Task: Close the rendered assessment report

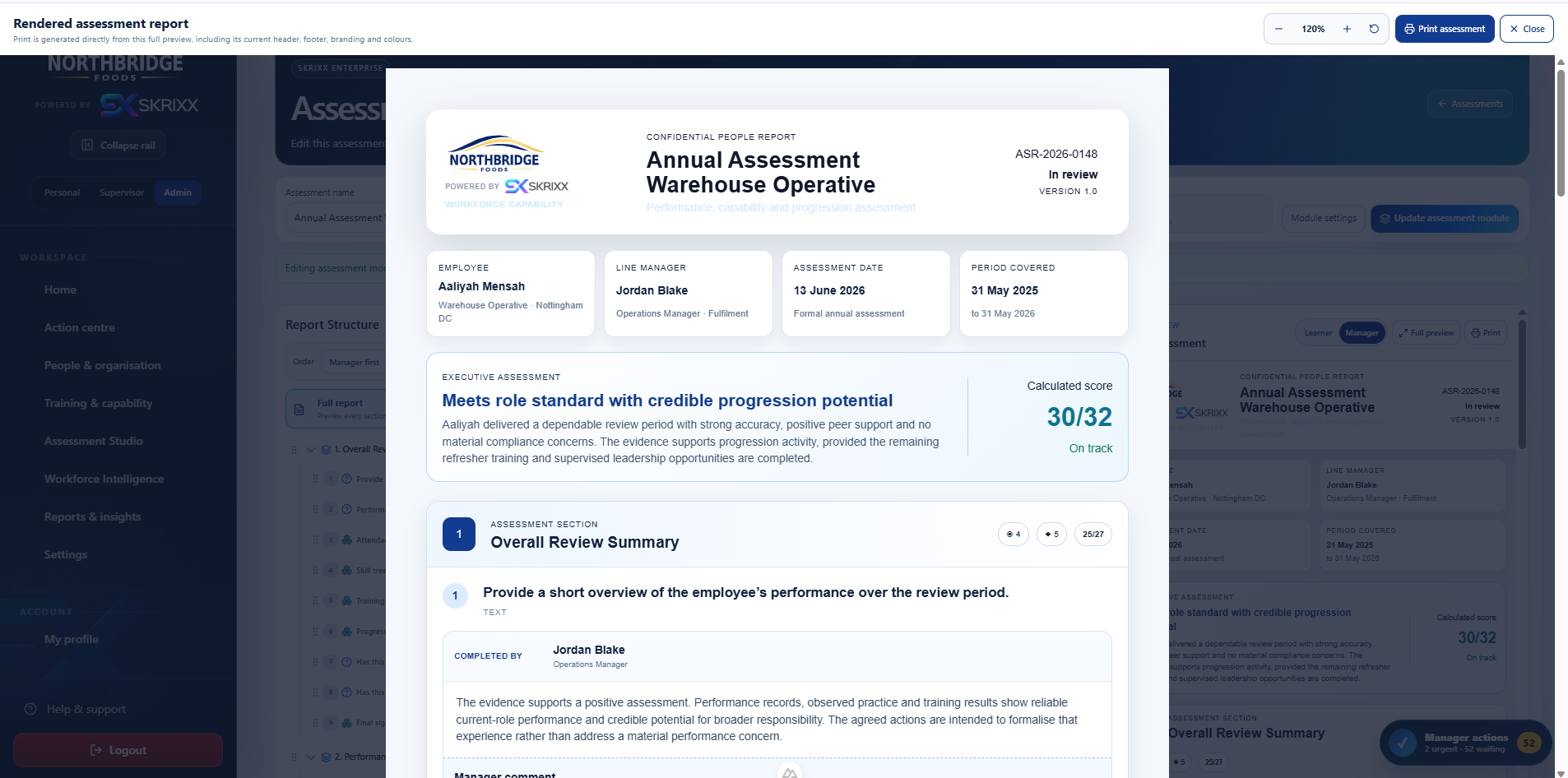Action: (x=1527, y=29)
